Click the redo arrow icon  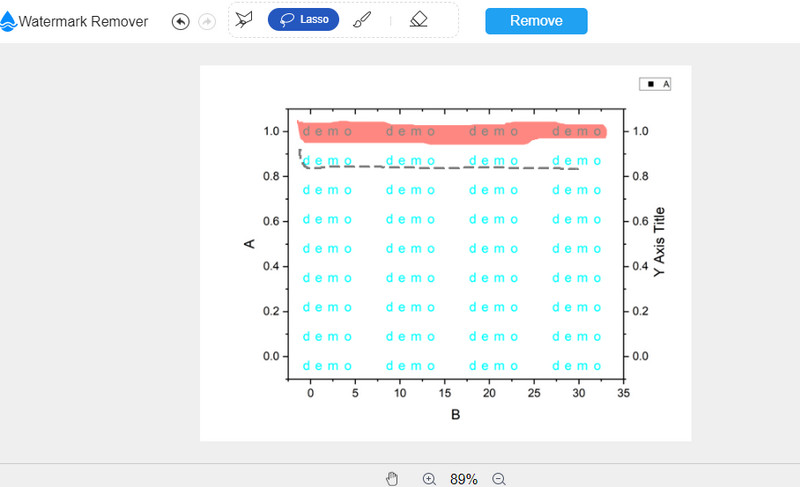click(207, 21)
